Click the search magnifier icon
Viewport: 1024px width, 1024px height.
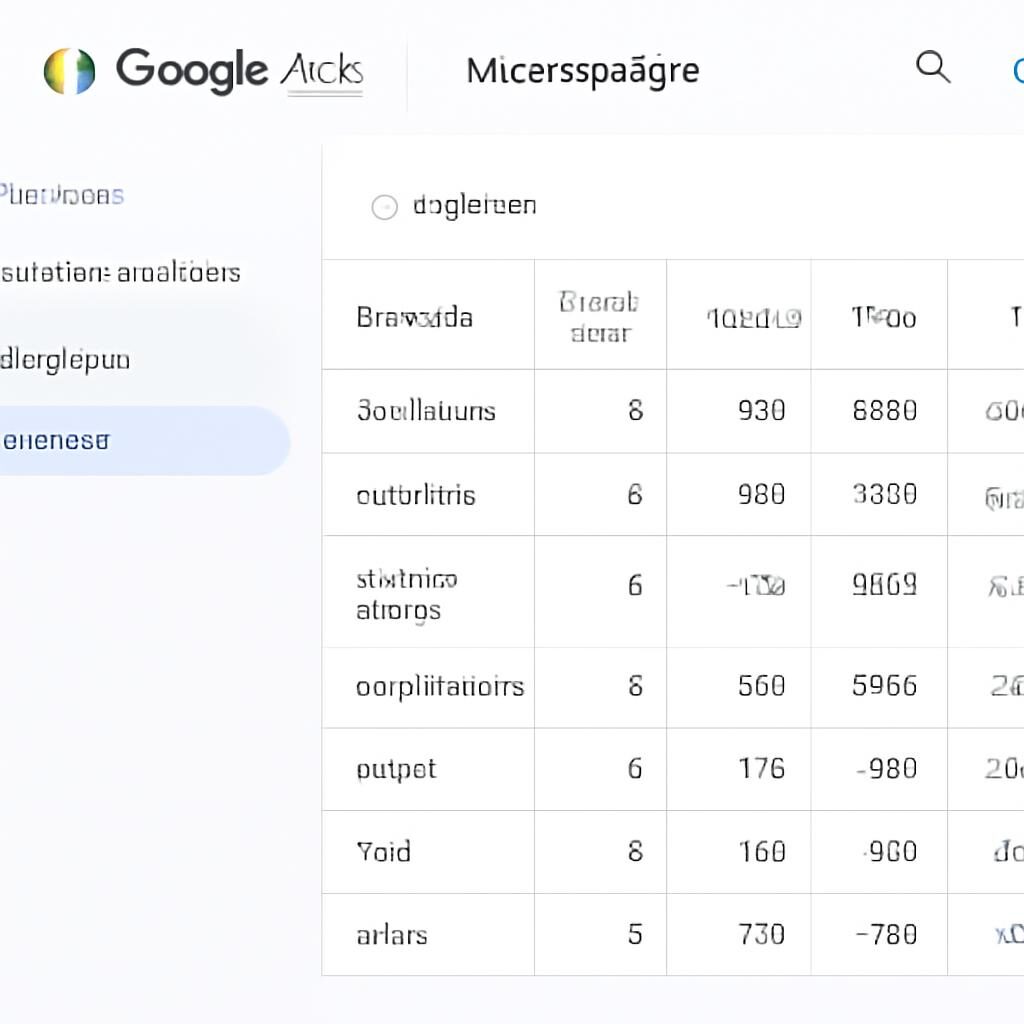click(933, 67)
